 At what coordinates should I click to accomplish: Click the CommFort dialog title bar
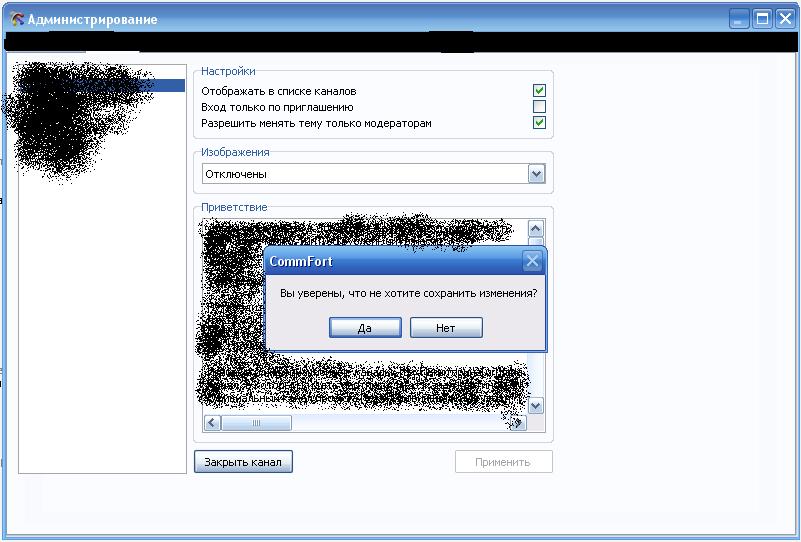click(390, 262)
